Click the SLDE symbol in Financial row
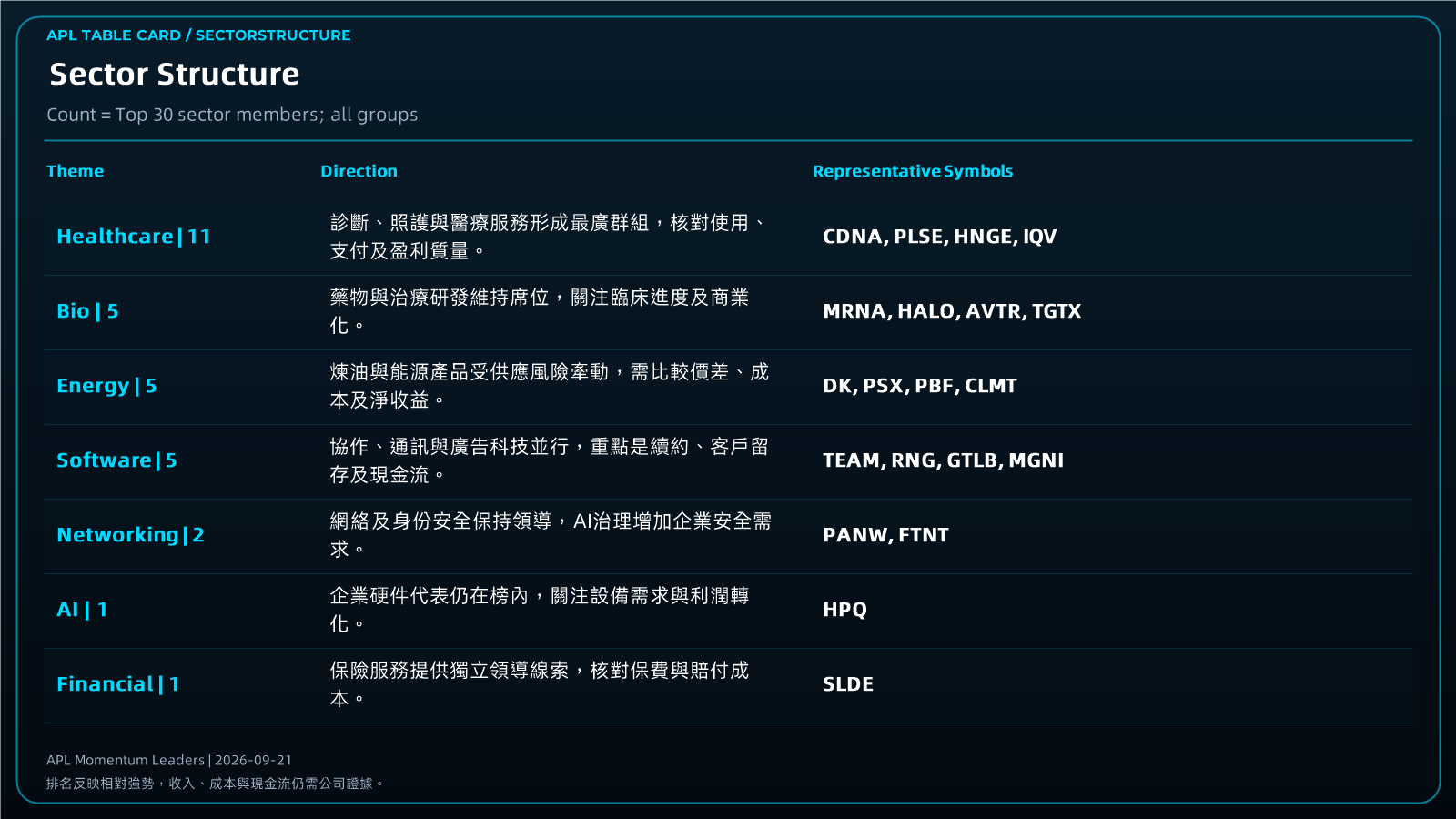Viewport: 1456px width, 819px height. [x=848, y=684]
